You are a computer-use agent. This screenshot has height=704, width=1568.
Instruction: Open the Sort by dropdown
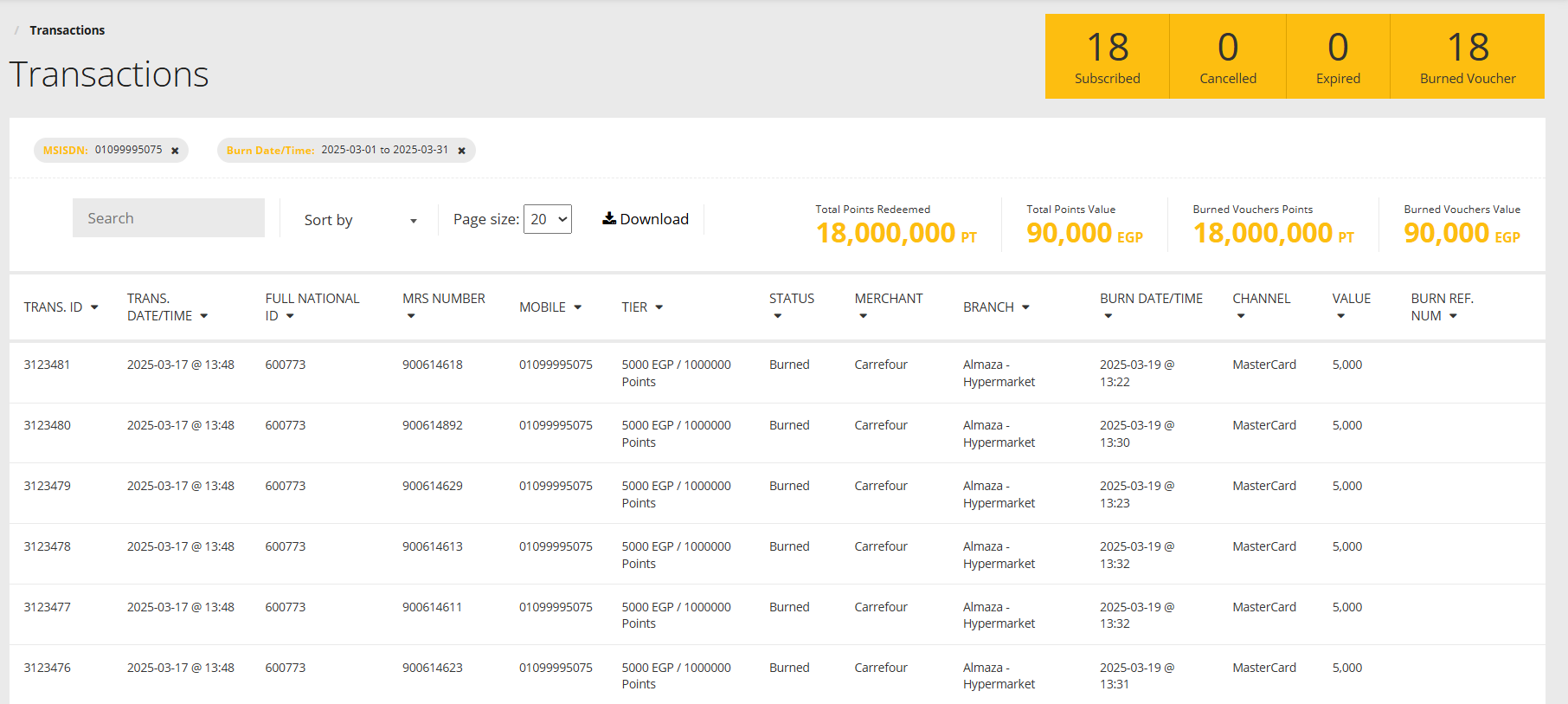(360, 220)
